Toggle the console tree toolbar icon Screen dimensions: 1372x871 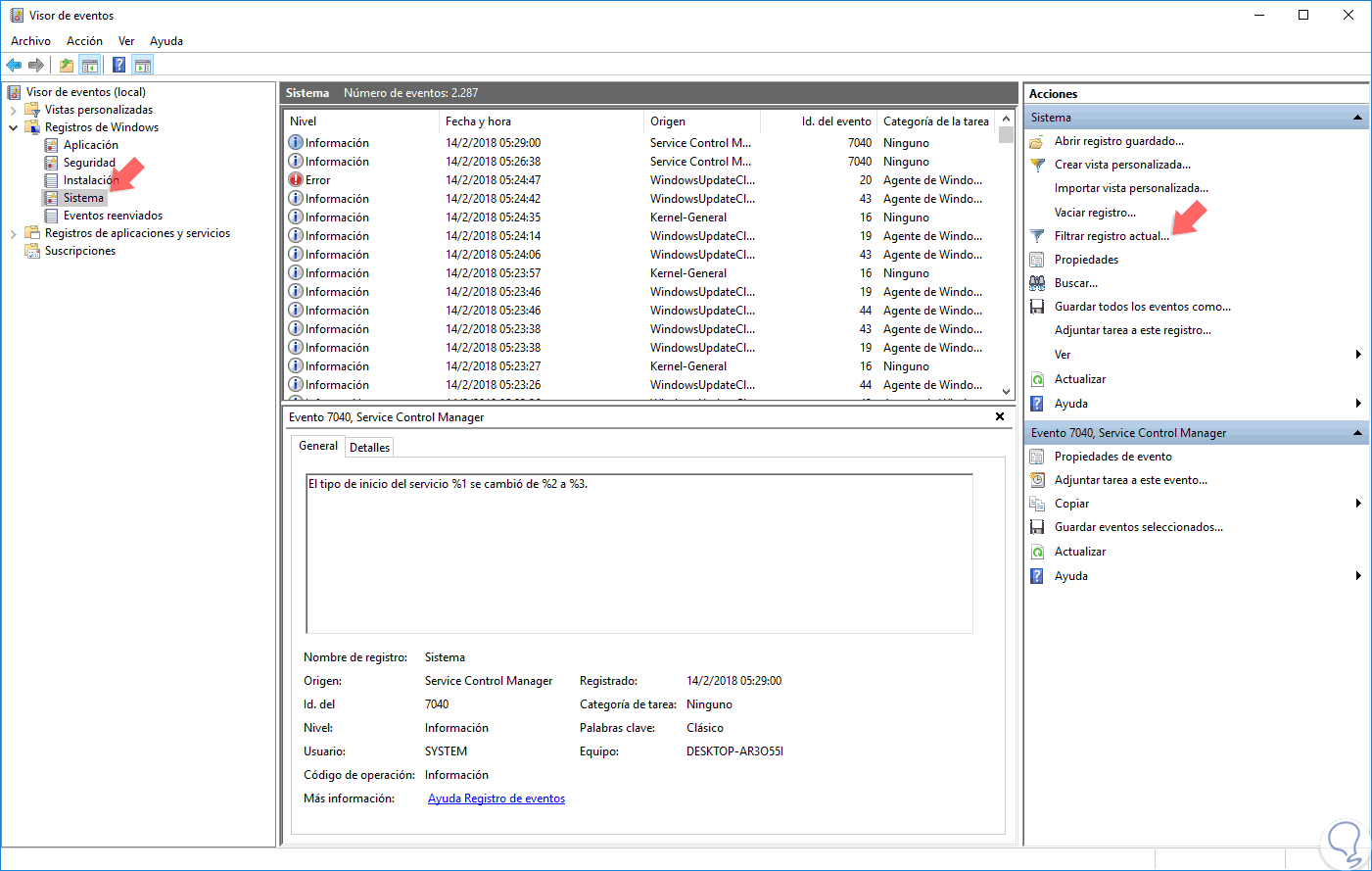click(89, 66)
